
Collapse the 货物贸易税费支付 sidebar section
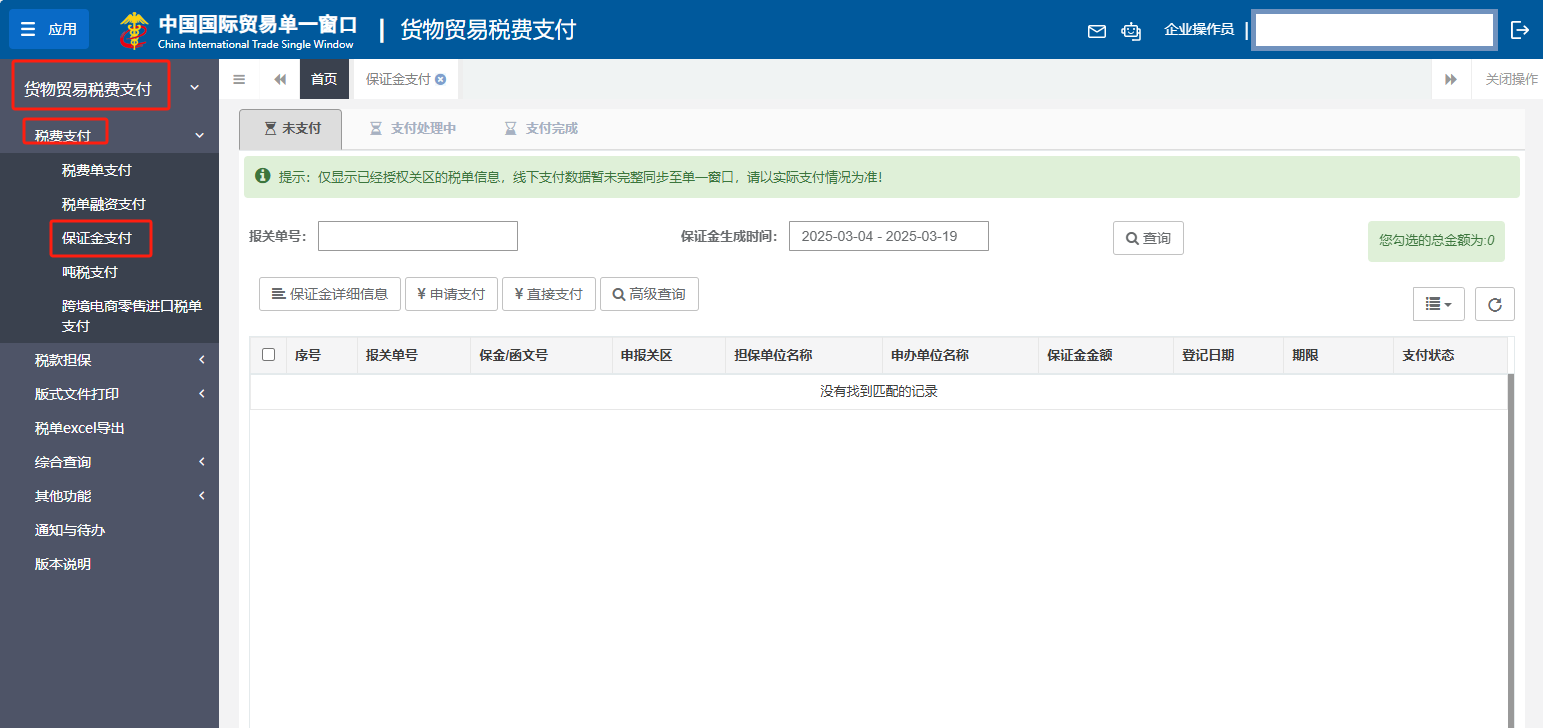[195, 88]
